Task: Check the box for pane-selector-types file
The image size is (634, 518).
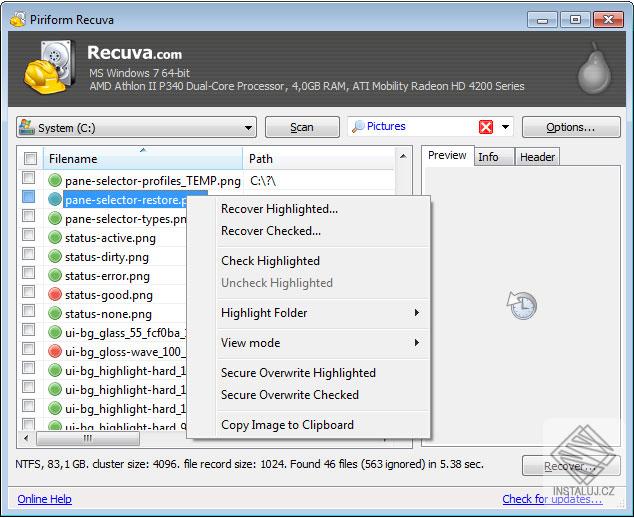Action: (28, 216)
